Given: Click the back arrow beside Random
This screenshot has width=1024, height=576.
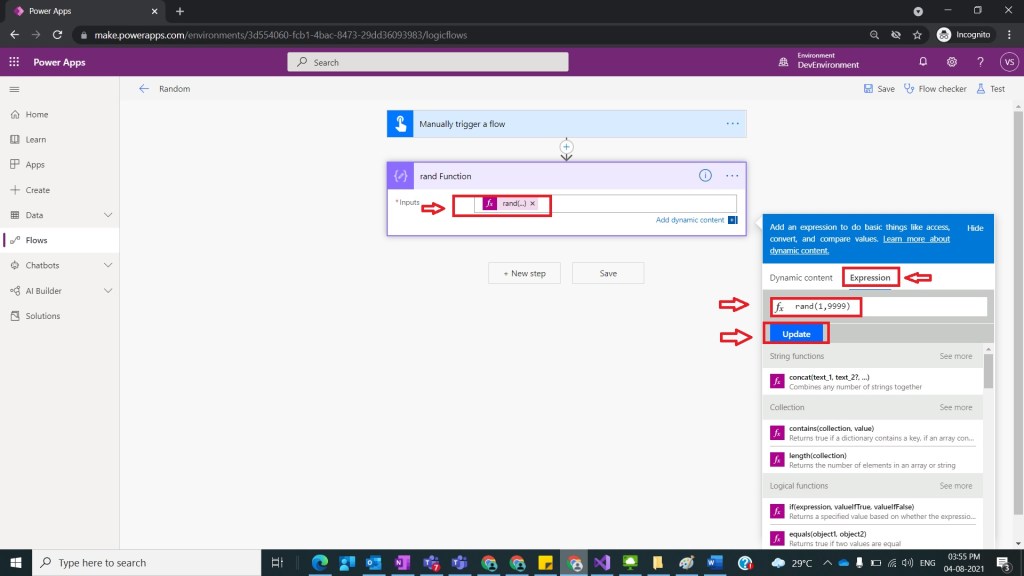Looking at the screenshot, I should pyautogui.click(x=144, y=89).
